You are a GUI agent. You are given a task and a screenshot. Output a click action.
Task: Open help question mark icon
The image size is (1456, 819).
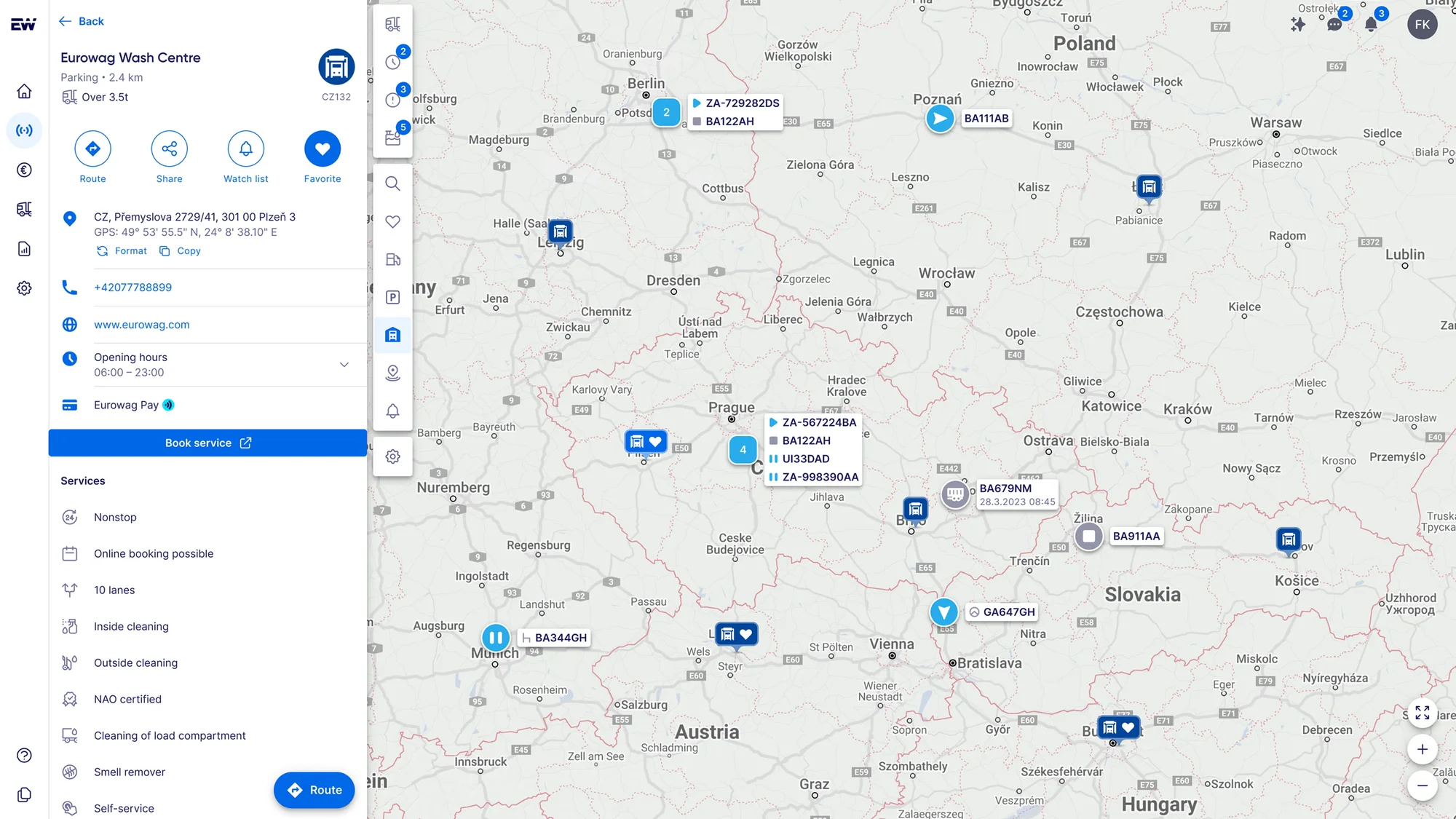[24, 755]
